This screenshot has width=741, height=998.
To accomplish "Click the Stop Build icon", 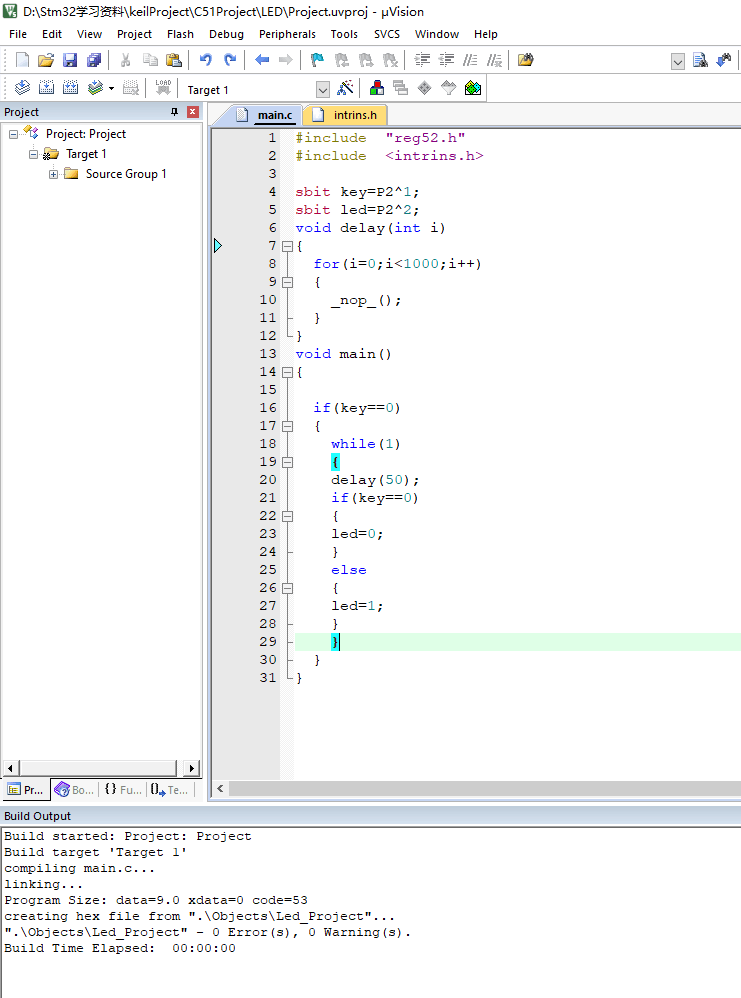I will (x=131, y=87).
